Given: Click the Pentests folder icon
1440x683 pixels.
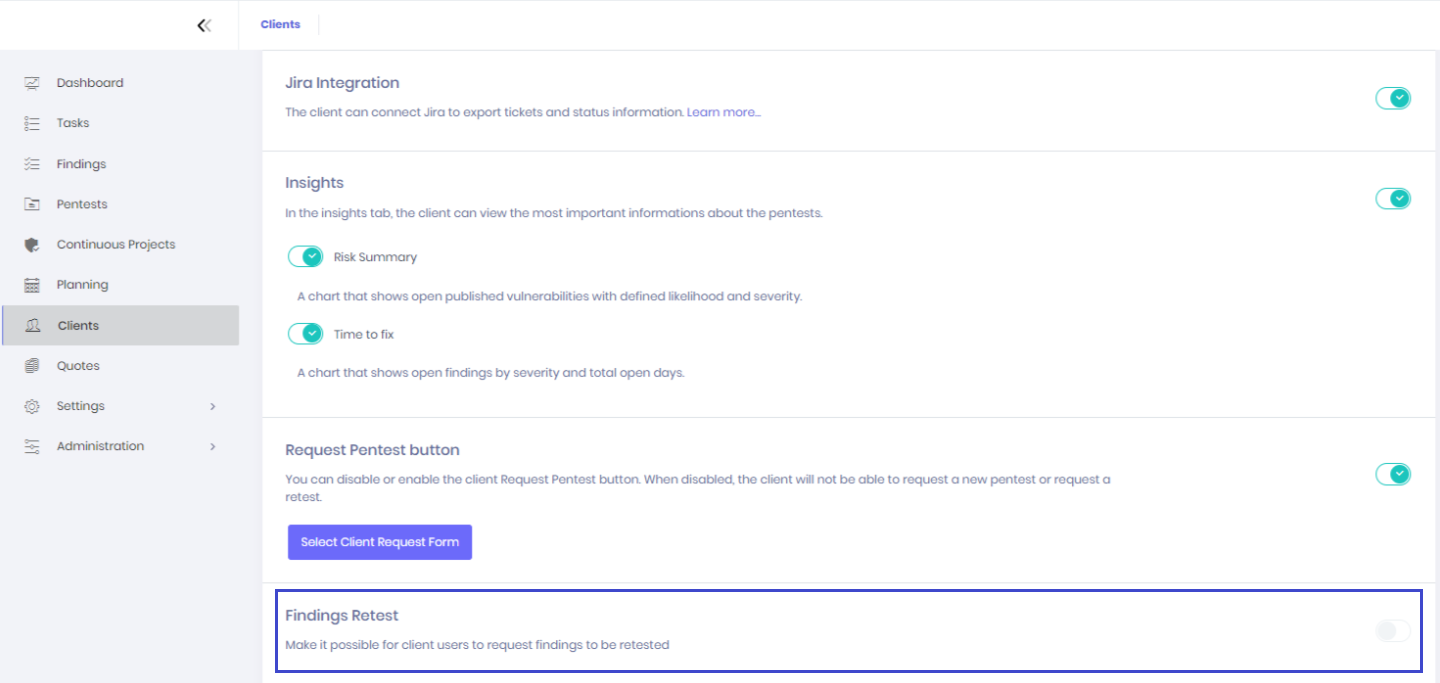Looking at the screenshot, I should [x=32, y=204].
